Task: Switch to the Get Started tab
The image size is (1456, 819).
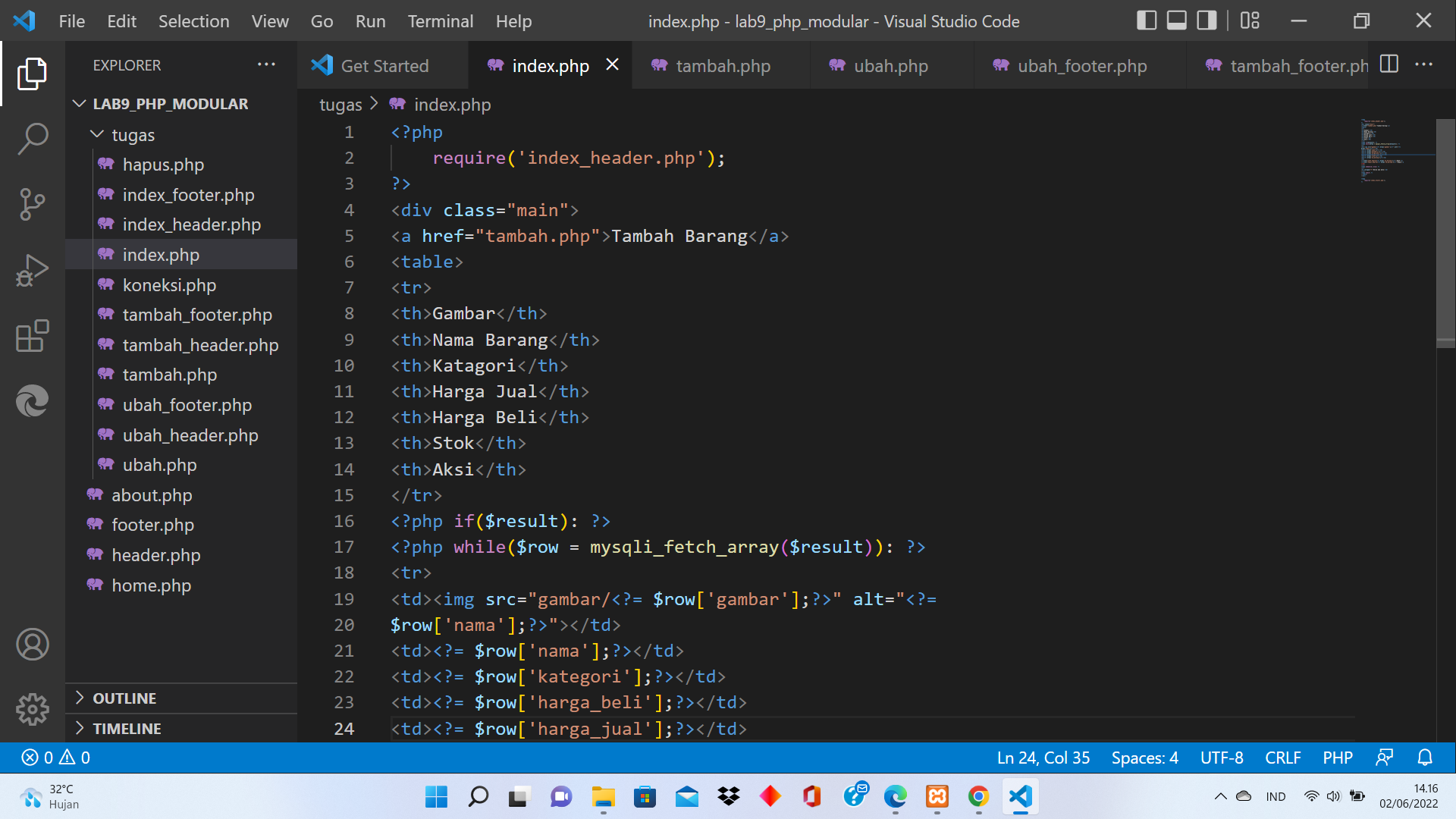Action: (x=383, y=65)
